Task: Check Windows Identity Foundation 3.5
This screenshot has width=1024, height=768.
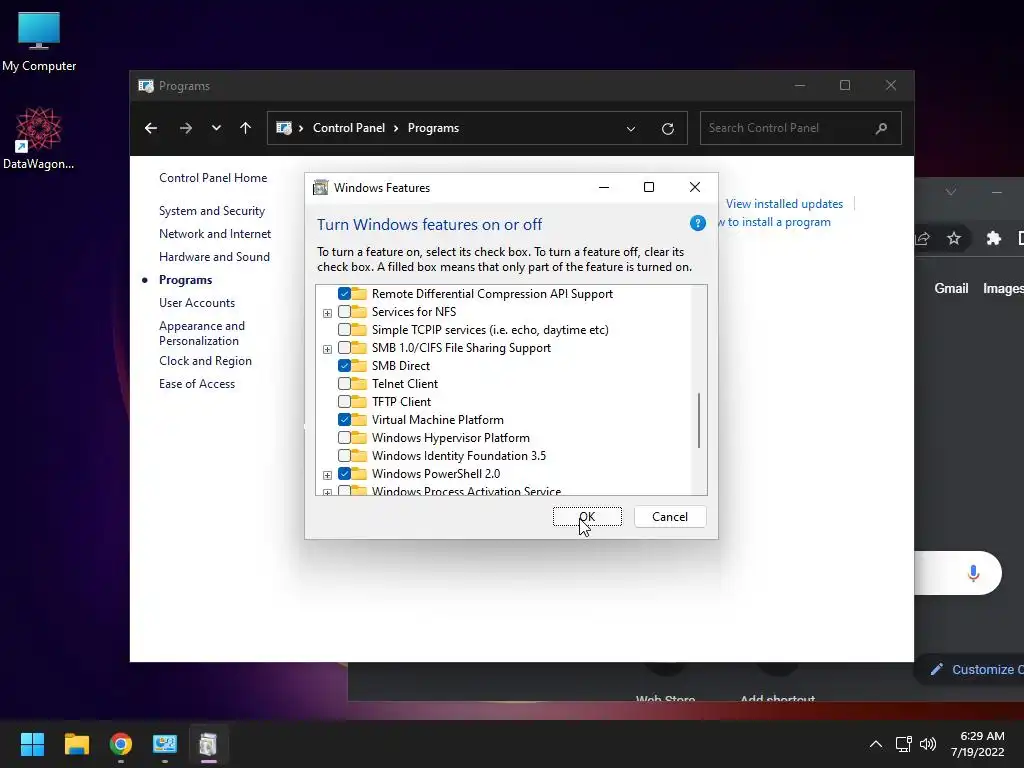Action: point(344,456)
